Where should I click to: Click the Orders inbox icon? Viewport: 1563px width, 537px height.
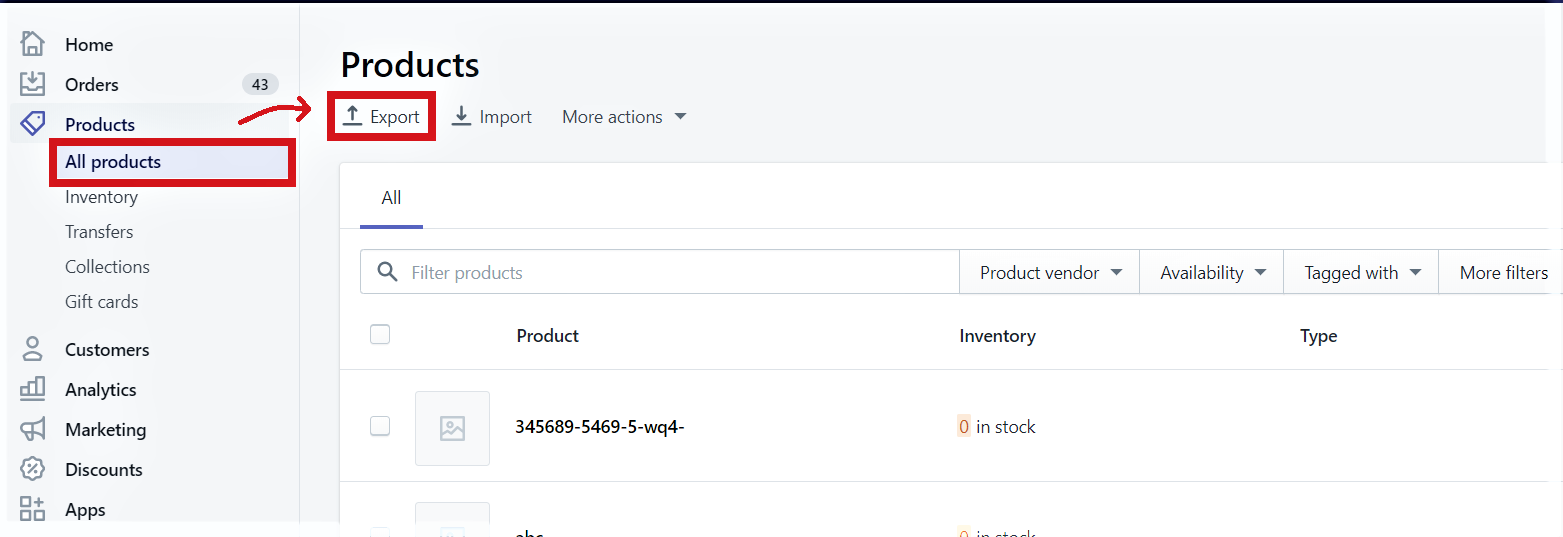tap(33, 84)
